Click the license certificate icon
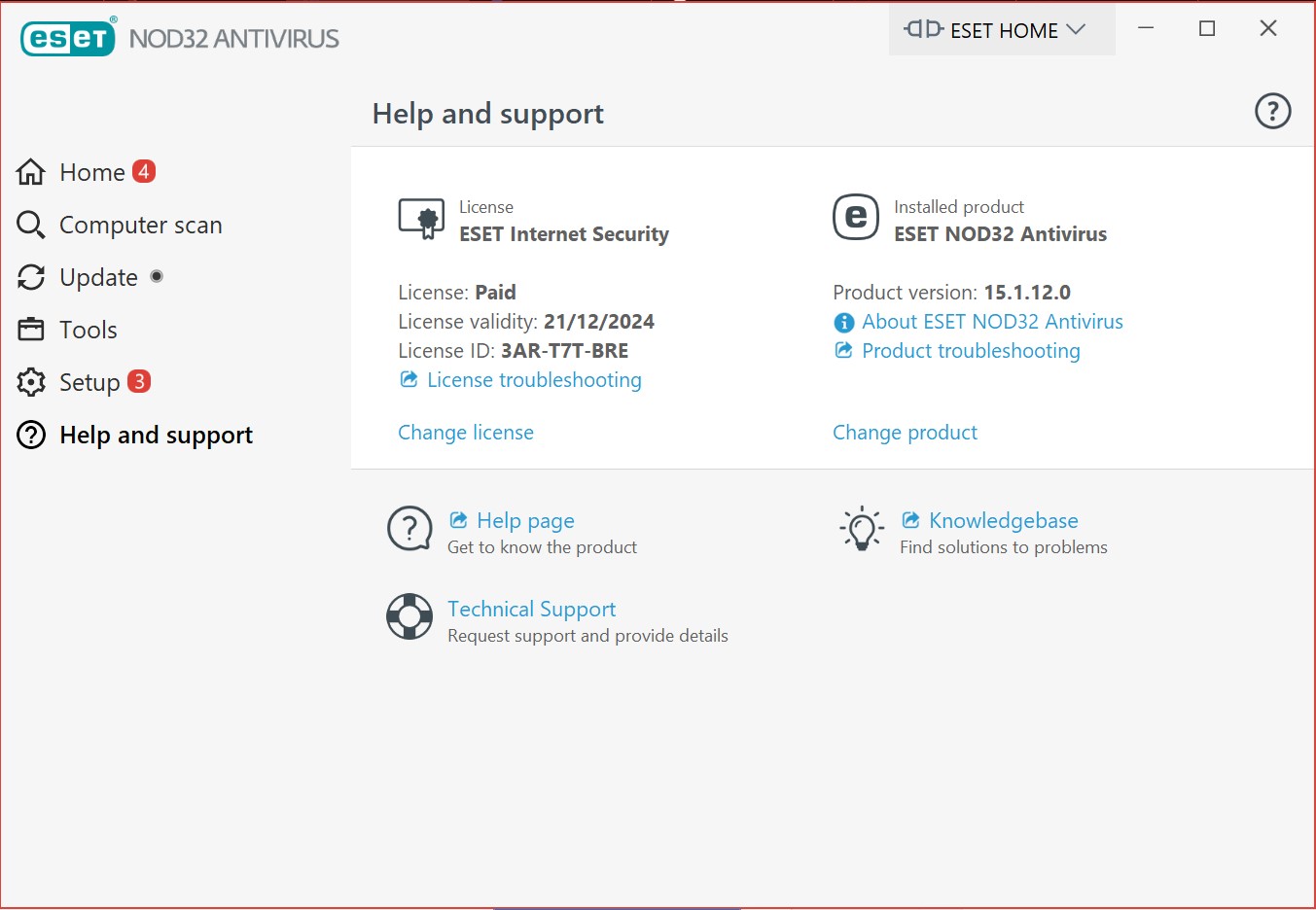This screenshot has width=1316, height=910. [x=421, y=219]
